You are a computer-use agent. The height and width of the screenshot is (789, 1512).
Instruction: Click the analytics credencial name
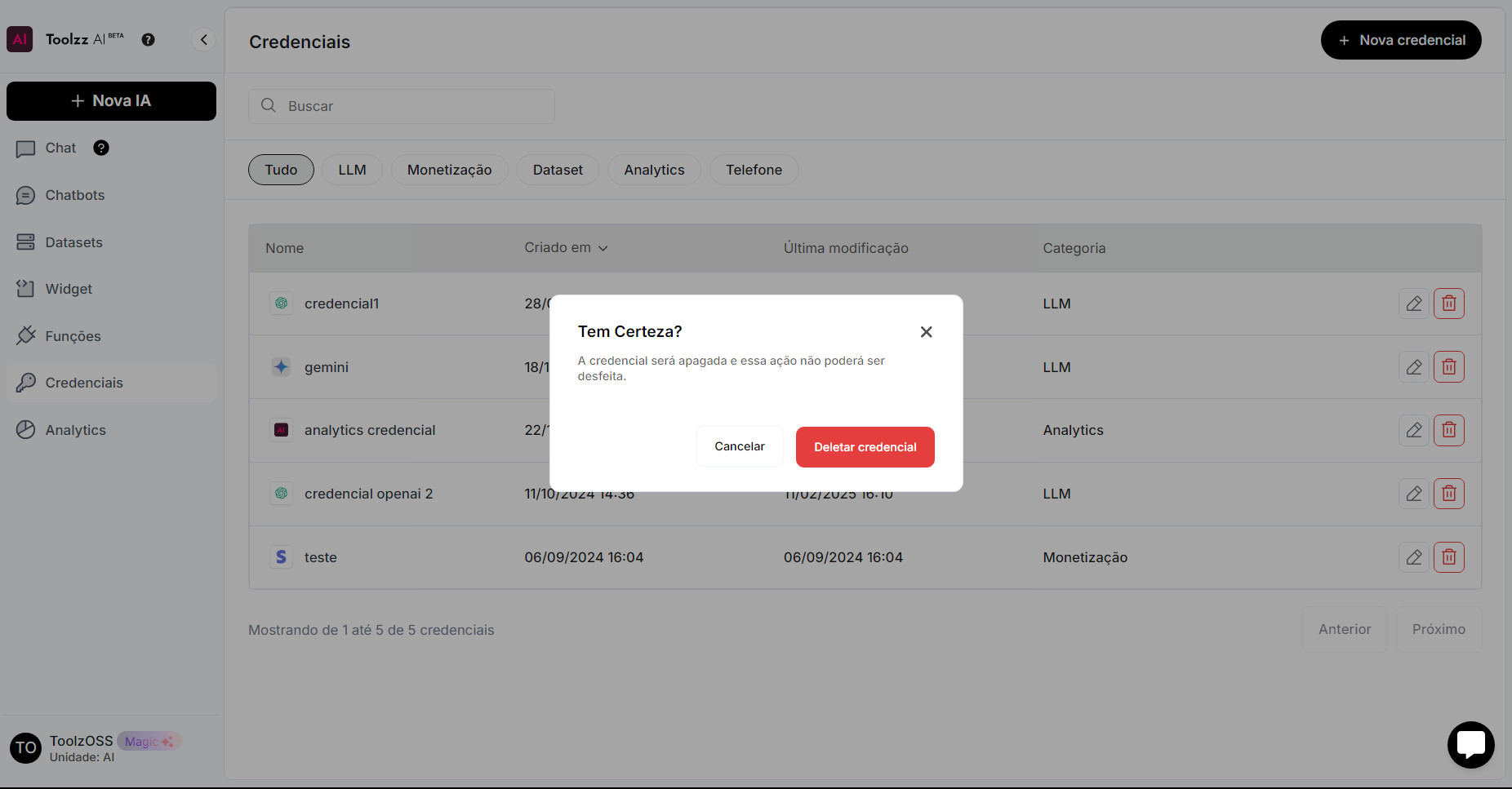tap(370, 430)
